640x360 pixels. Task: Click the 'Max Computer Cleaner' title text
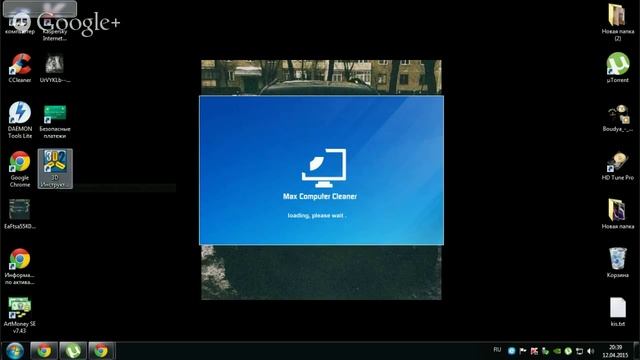[x=320, y=196]
